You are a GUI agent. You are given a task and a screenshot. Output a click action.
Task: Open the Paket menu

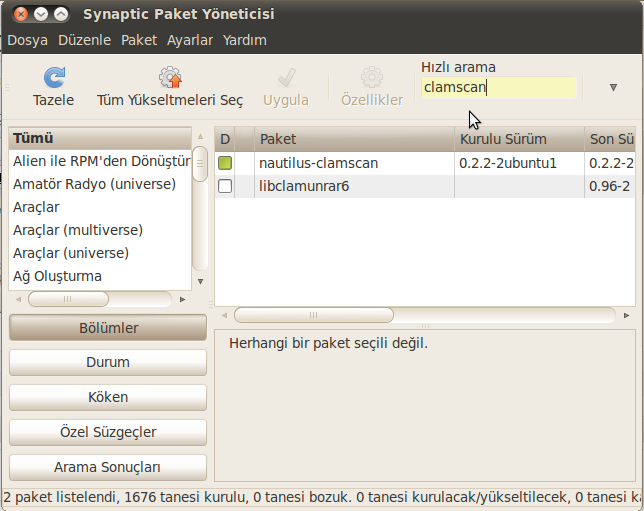click(x=139, y=40)
